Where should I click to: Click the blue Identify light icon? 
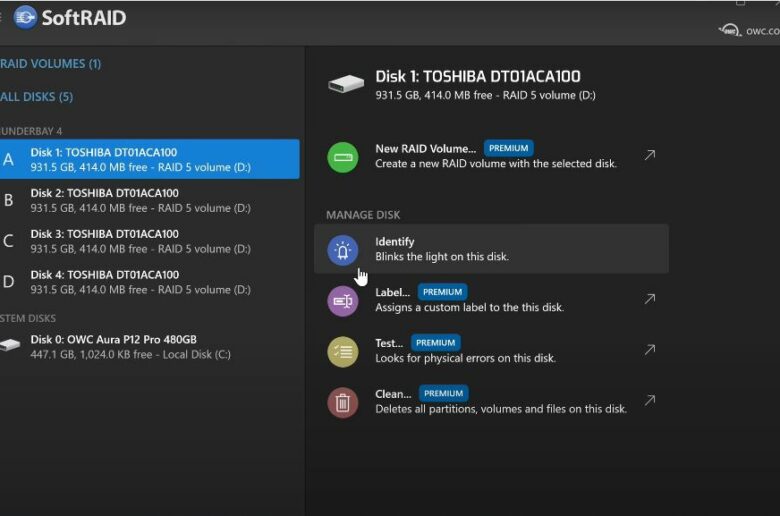coord(343,250)
